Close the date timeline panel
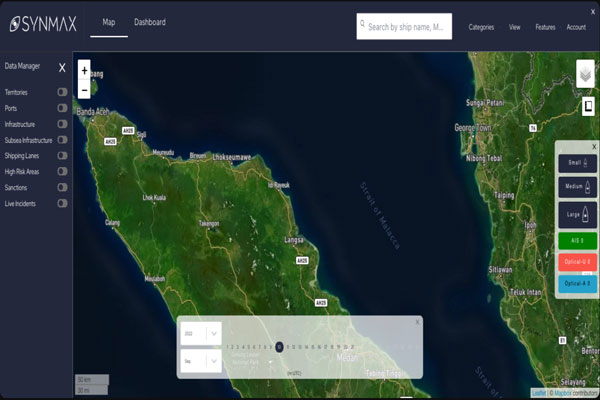The width and height of the screenshot is (600, 400). 417,322
